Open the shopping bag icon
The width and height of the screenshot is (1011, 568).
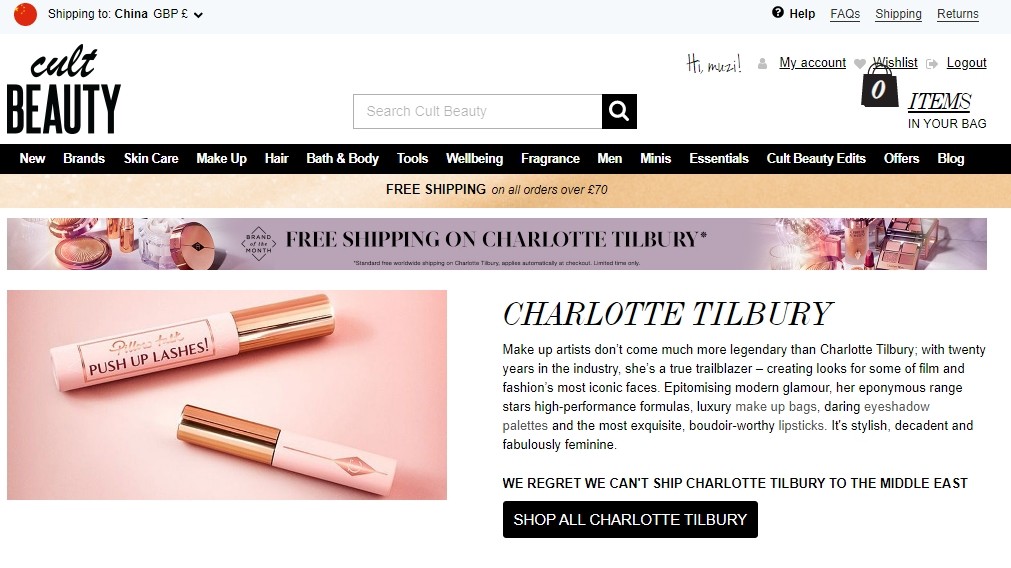point(879,87)
